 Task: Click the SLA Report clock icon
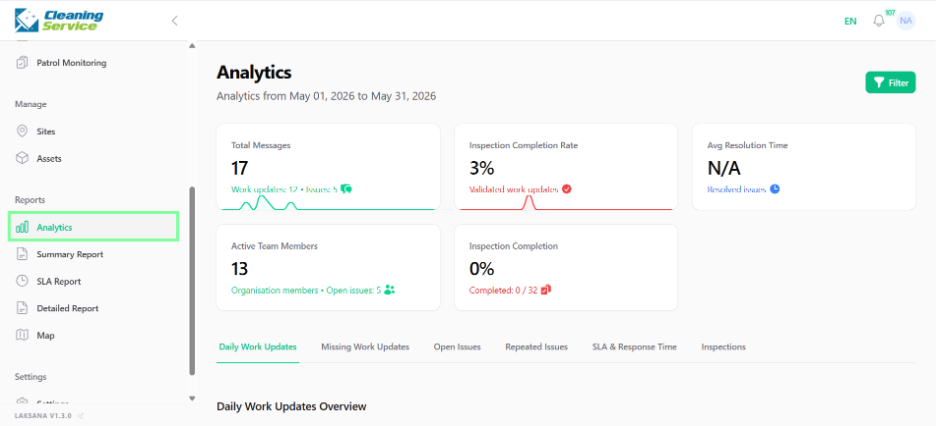22,281
